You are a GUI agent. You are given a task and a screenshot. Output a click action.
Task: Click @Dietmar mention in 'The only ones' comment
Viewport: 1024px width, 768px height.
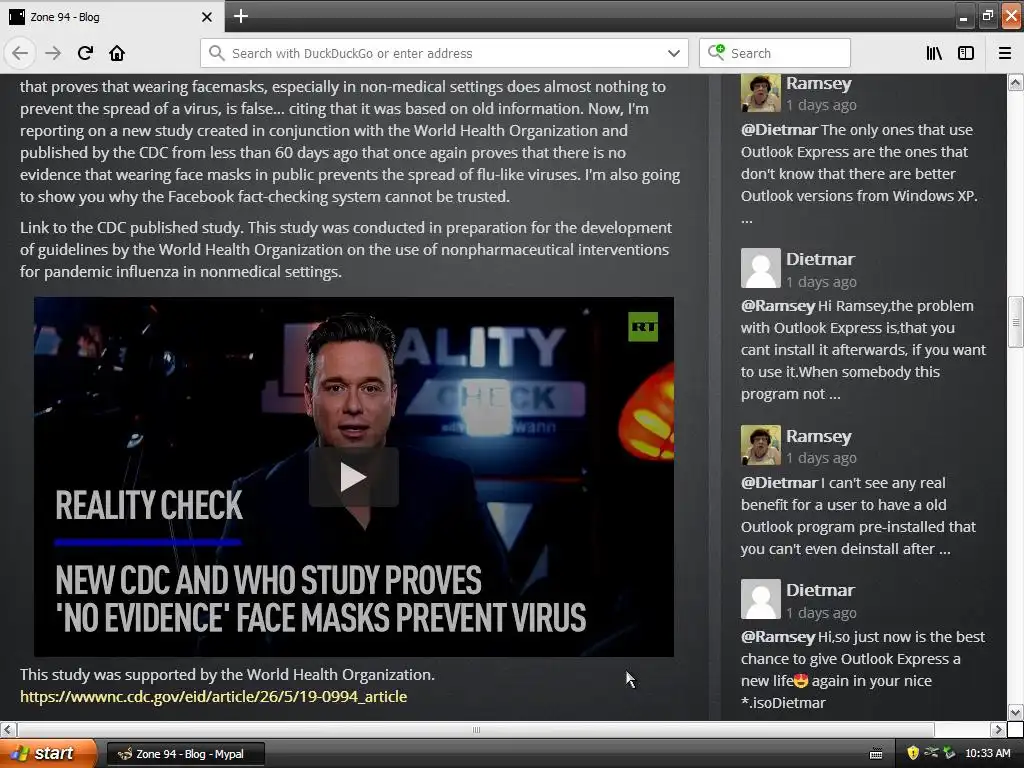[x=779, y=129]
